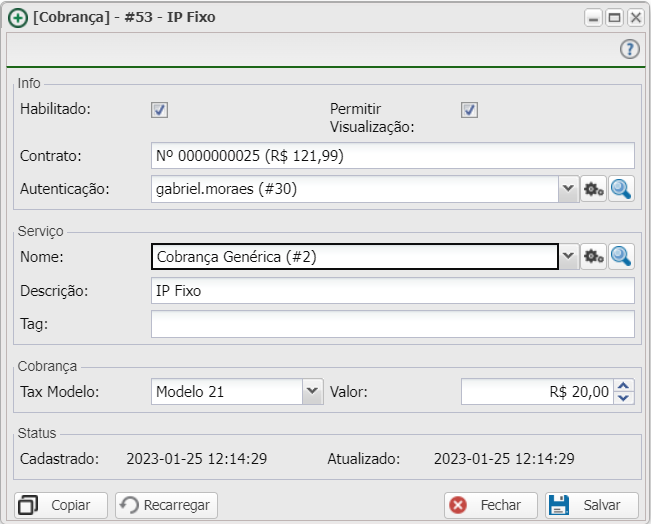Open the service Nome dropdown arrow
651x524 pixels.
point(568,257)
